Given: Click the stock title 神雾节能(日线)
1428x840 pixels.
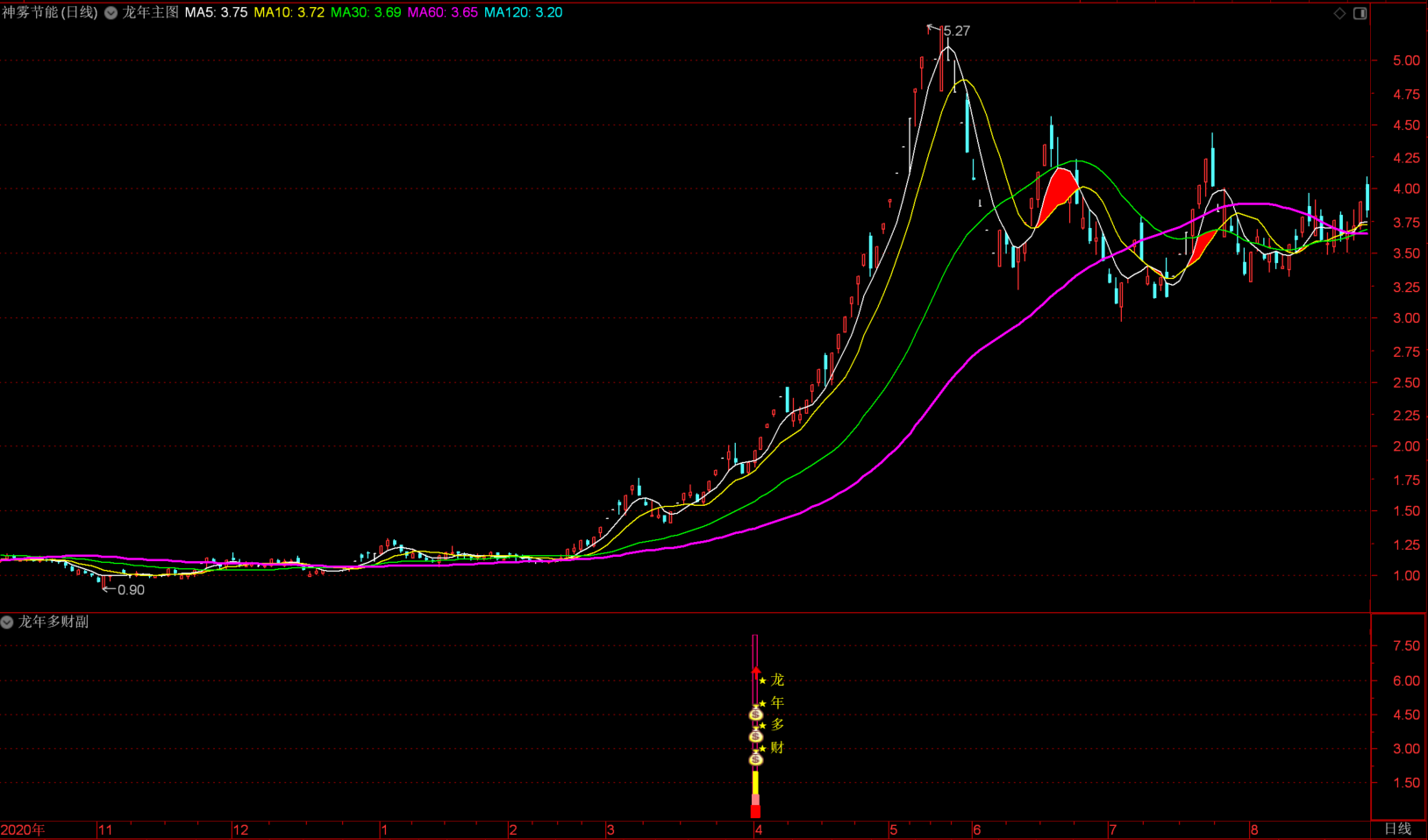Looking at the screenshot, I should (x=50, y=12).
